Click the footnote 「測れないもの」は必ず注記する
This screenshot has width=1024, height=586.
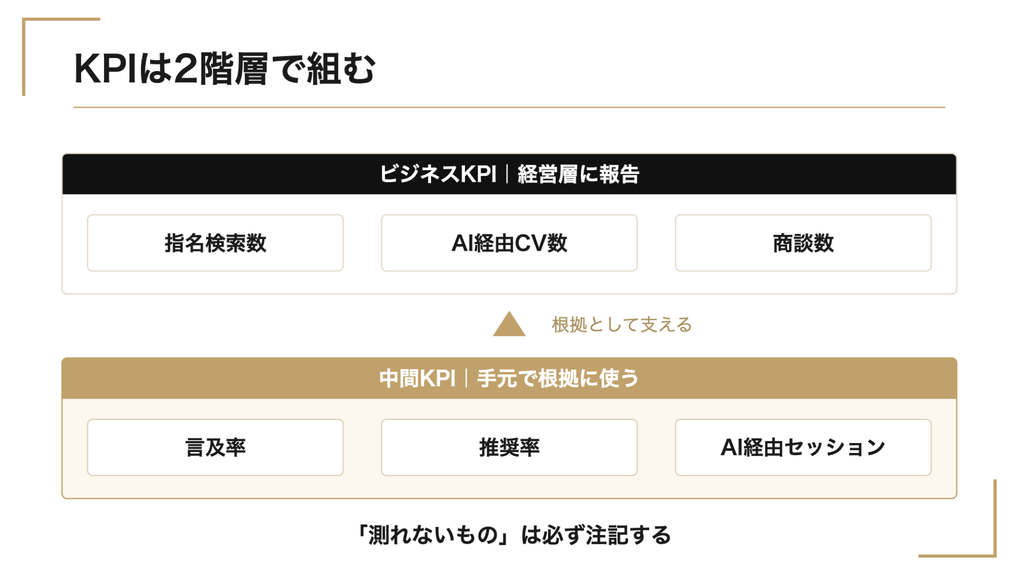[512, 535]
